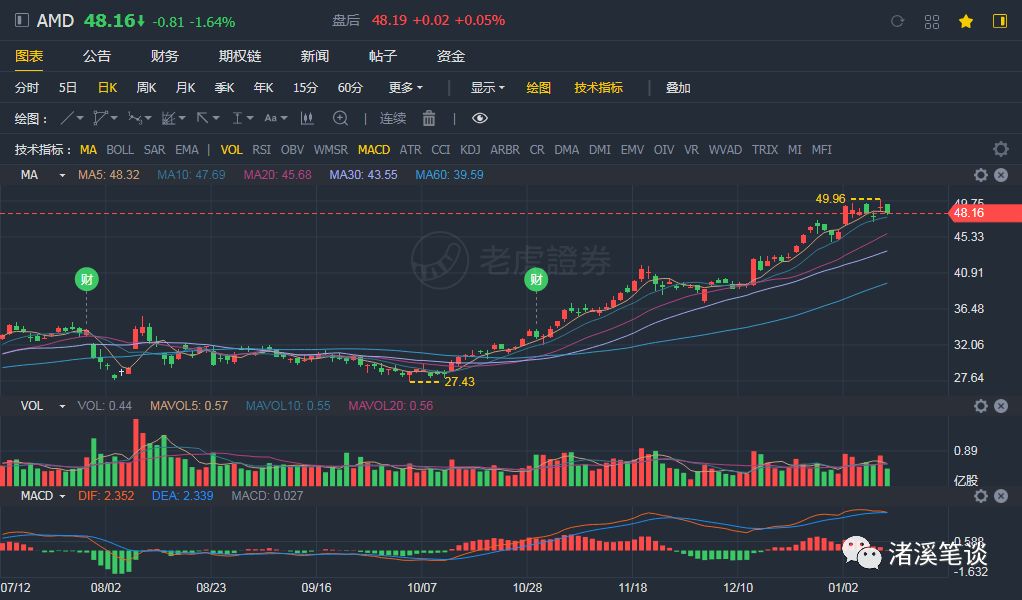This screenshot has height=600, width=1022.
Task: Toggle the EMA indicator
Action: [186, 150]
